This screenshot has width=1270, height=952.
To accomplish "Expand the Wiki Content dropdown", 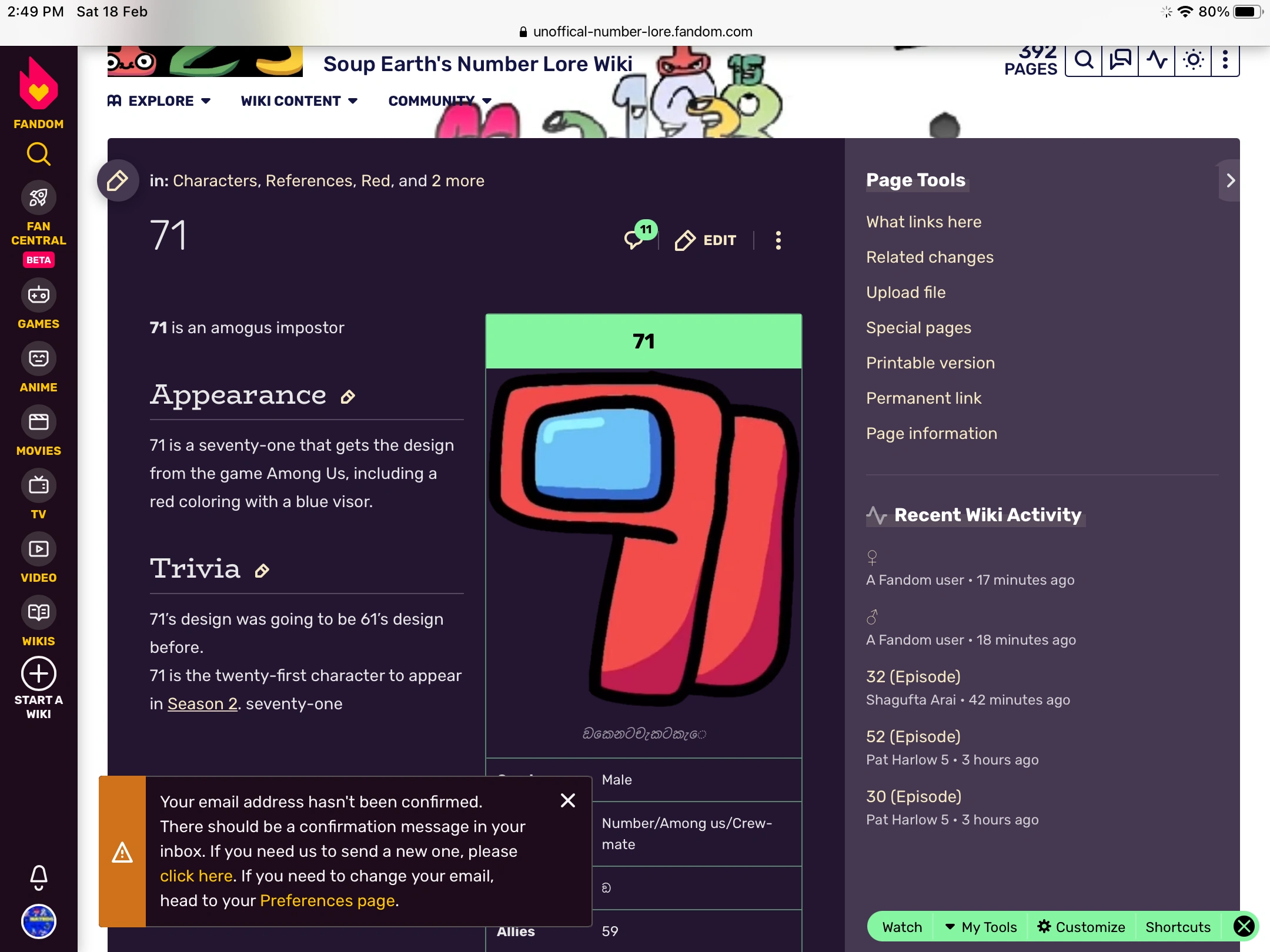I will (299, 101).
